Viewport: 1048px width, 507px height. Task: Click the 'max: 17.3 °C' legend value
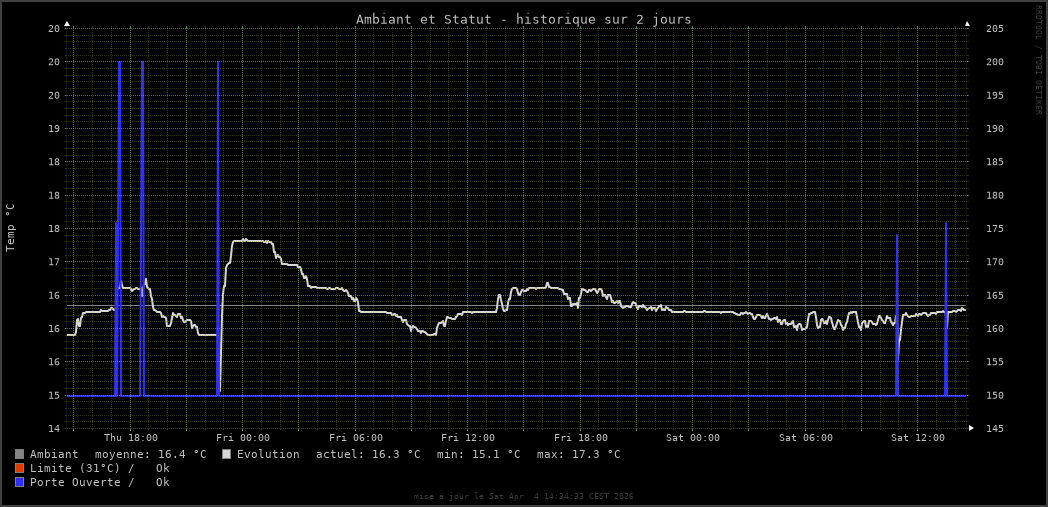pos(578,454)
